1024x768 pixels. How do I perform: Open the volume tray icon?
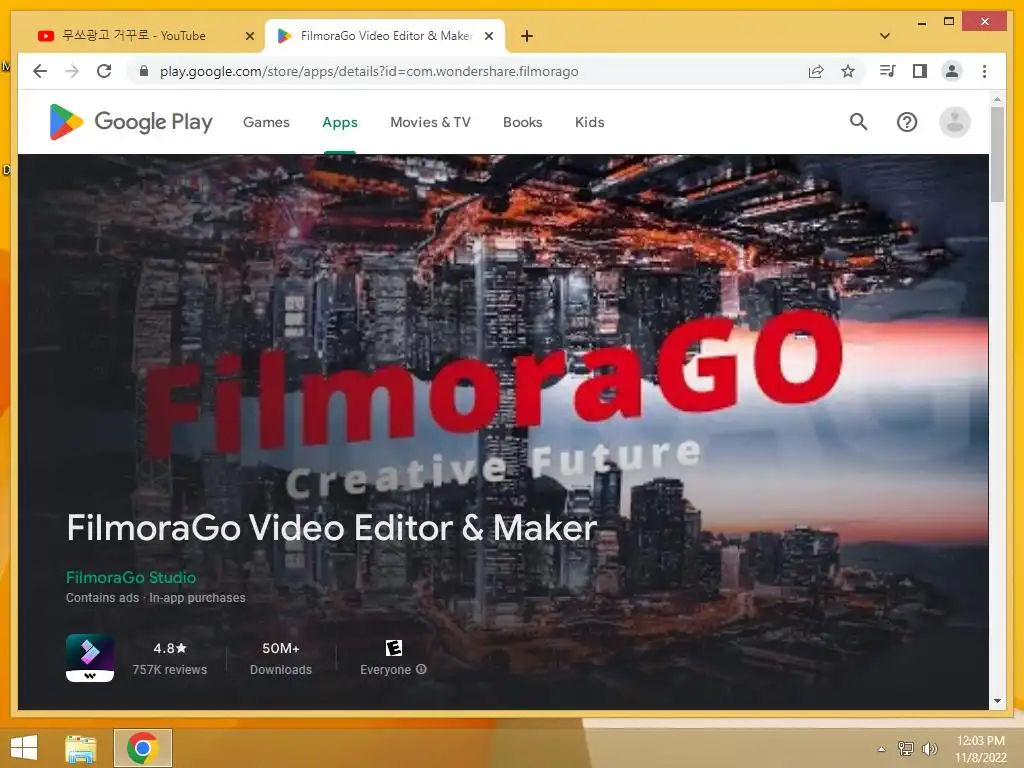(929, 748)
